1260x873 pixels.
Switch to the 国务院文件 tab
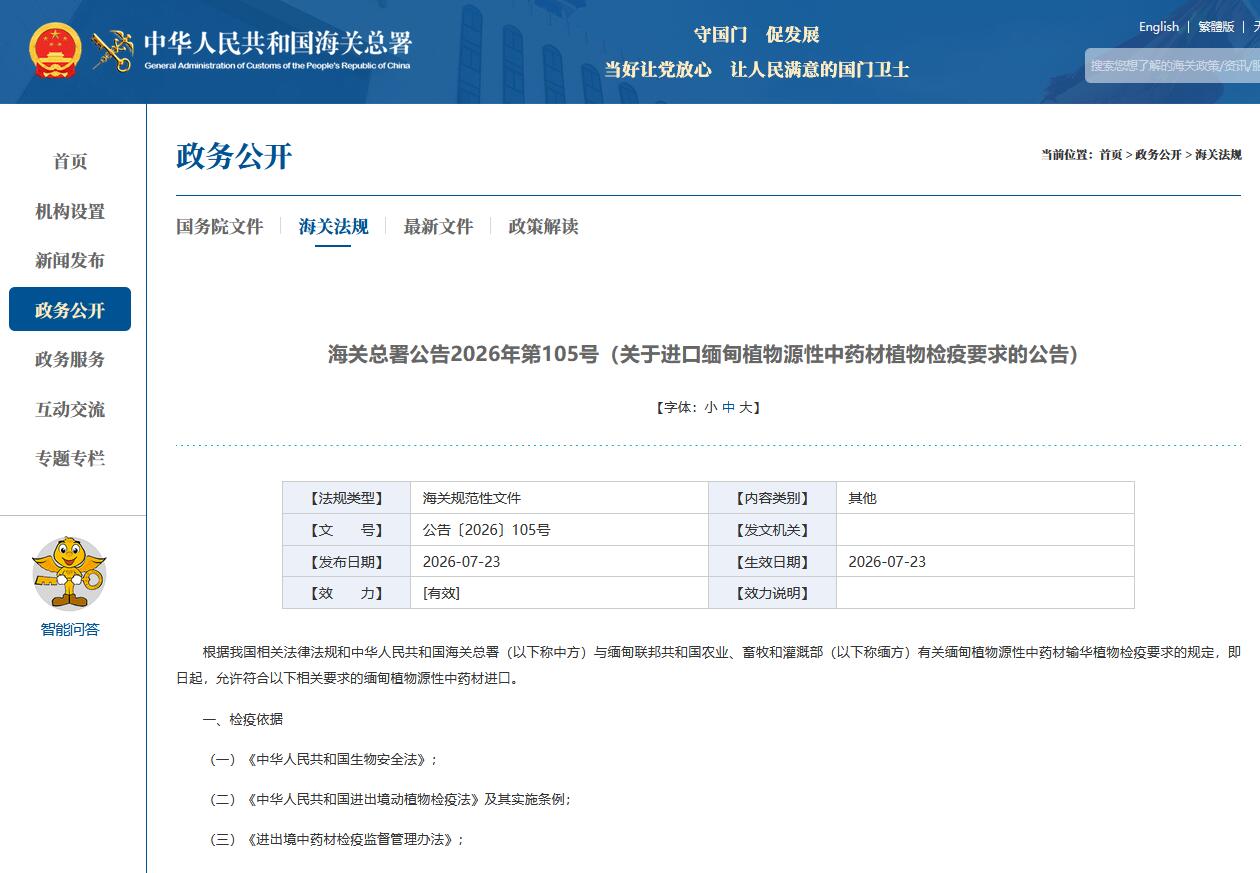click(220, 226)
